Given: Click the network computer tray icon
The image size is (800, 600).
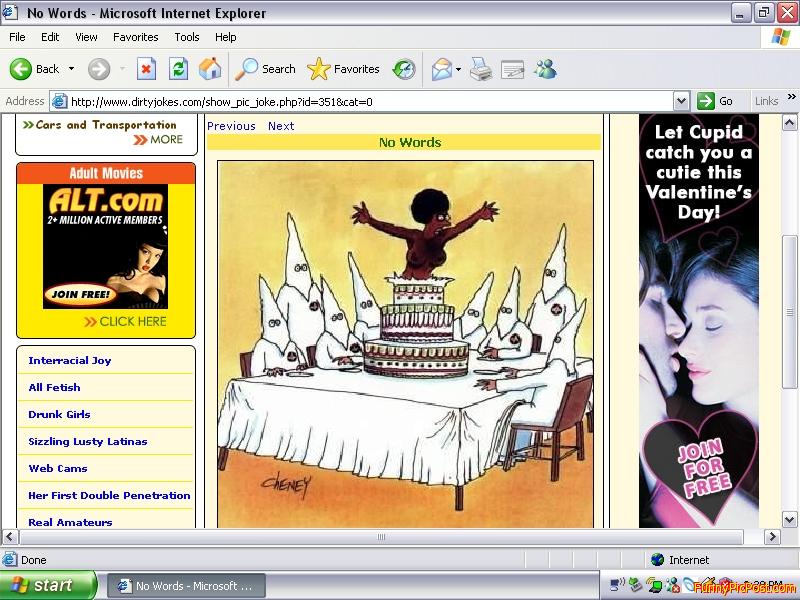Looking at the screenshot, I should point(617,585).
